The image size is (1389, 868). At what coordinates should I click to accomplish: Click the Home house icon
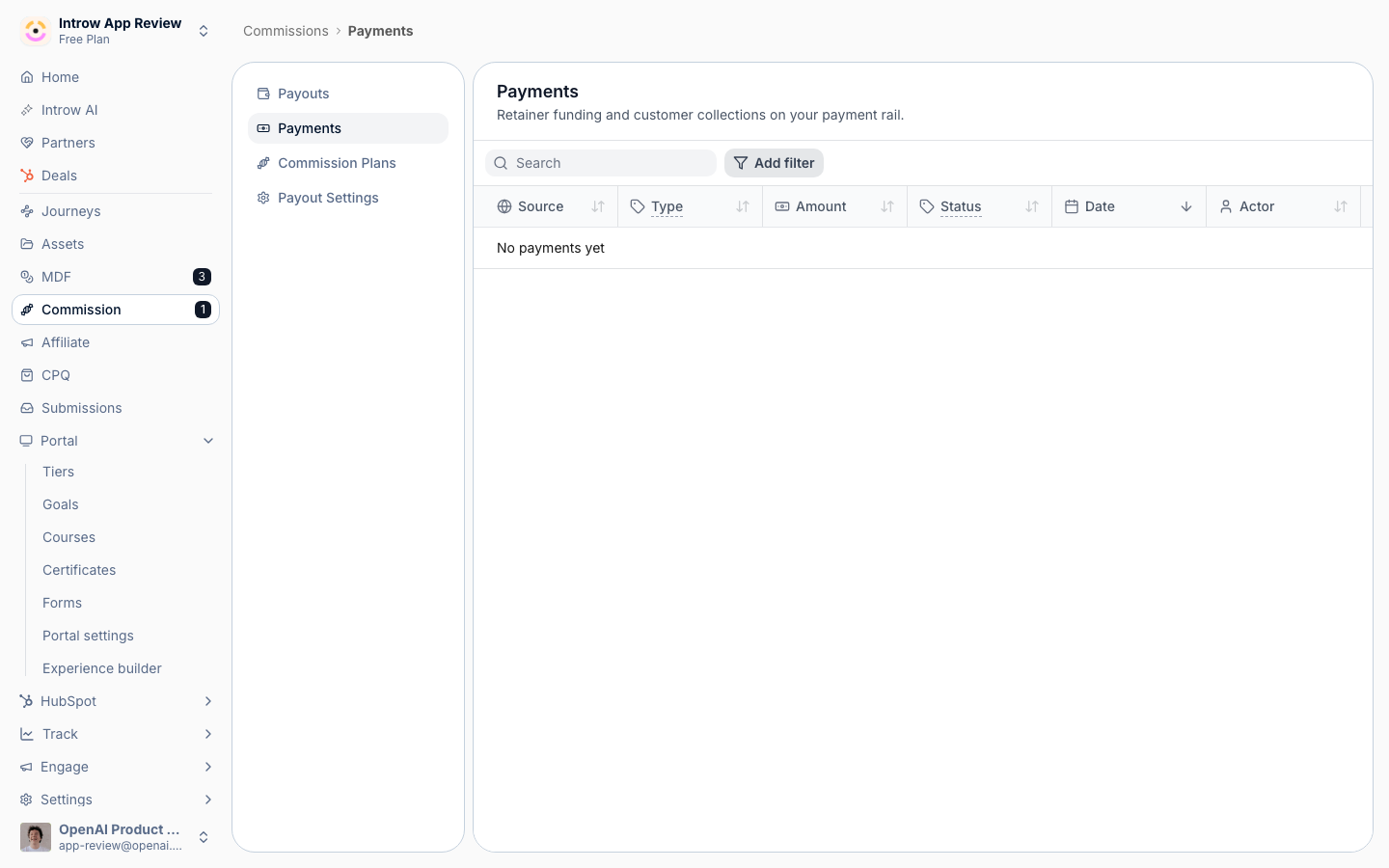27,77
